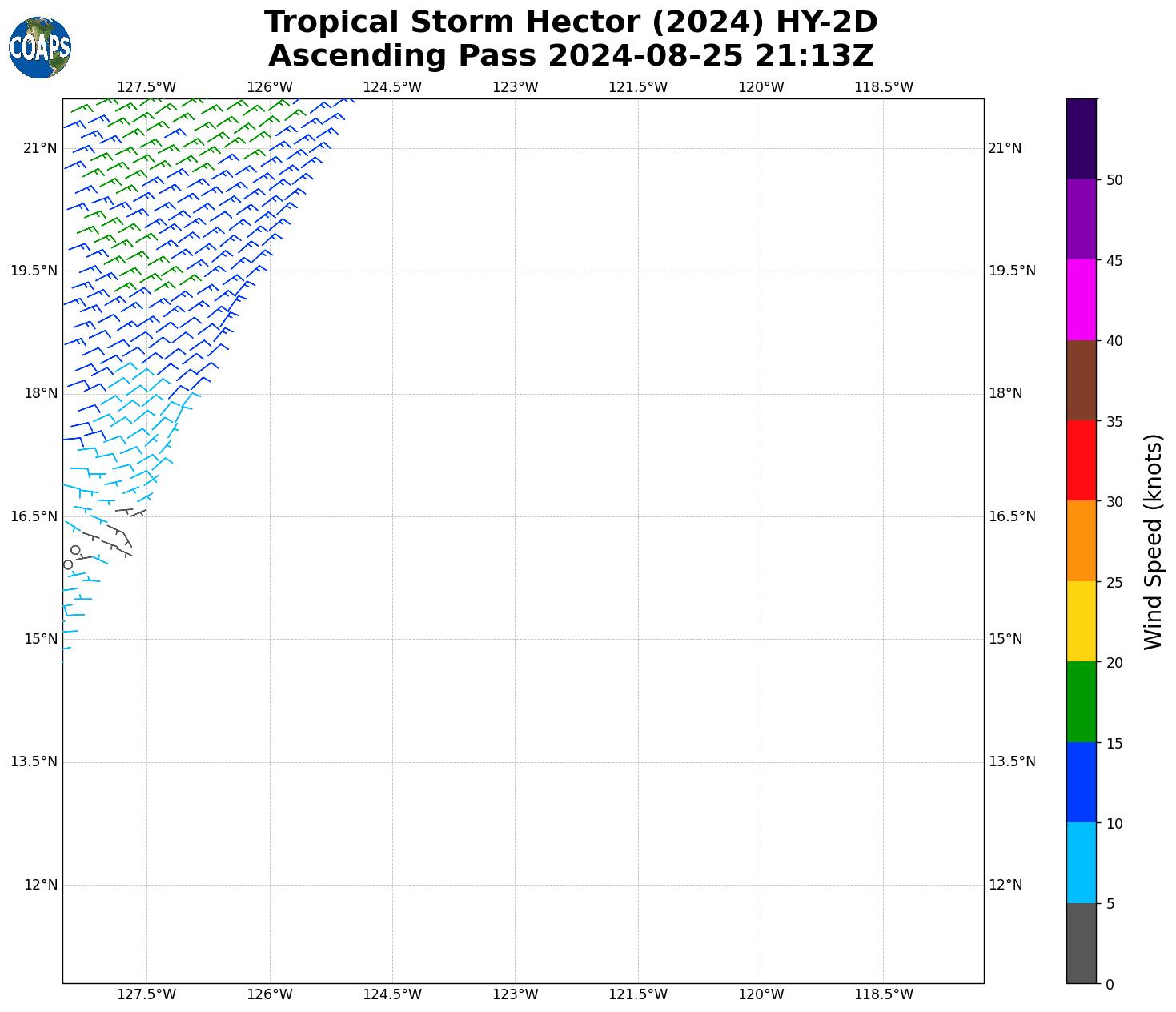Select the green 15-20 knot colorbar band

pos(1081,702)
